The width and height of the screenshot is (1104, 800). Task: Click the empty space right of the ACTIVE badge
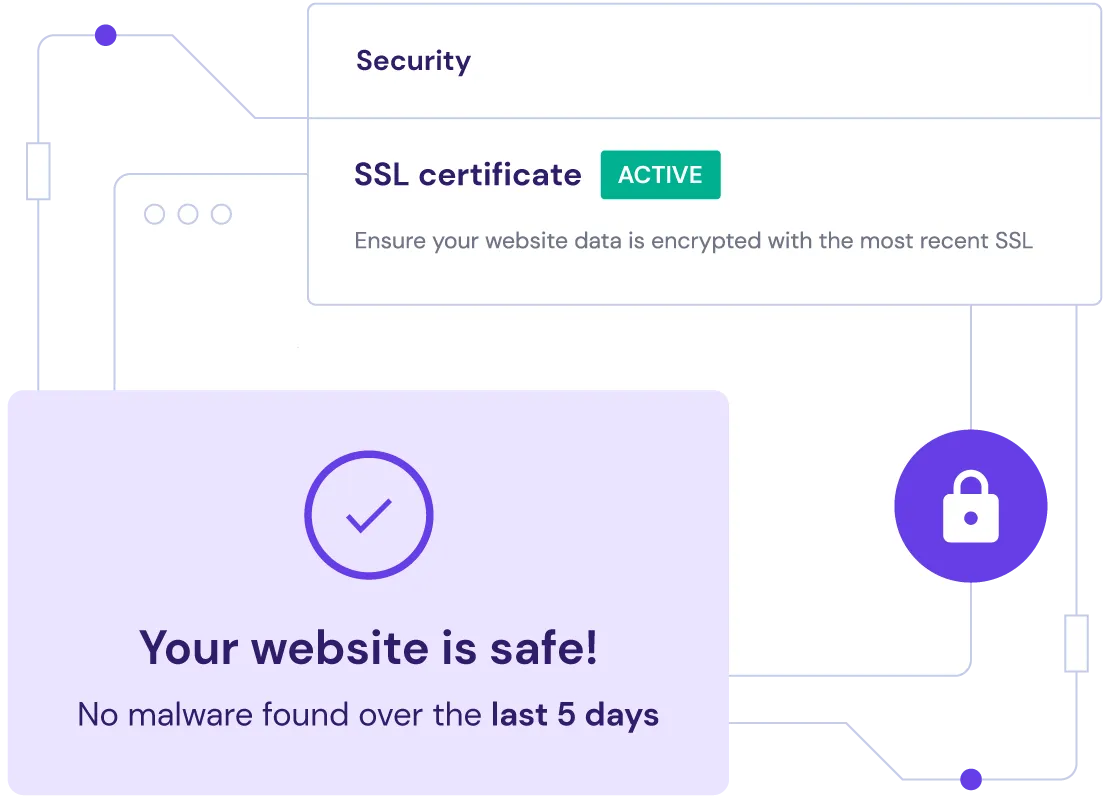point(900,175)
